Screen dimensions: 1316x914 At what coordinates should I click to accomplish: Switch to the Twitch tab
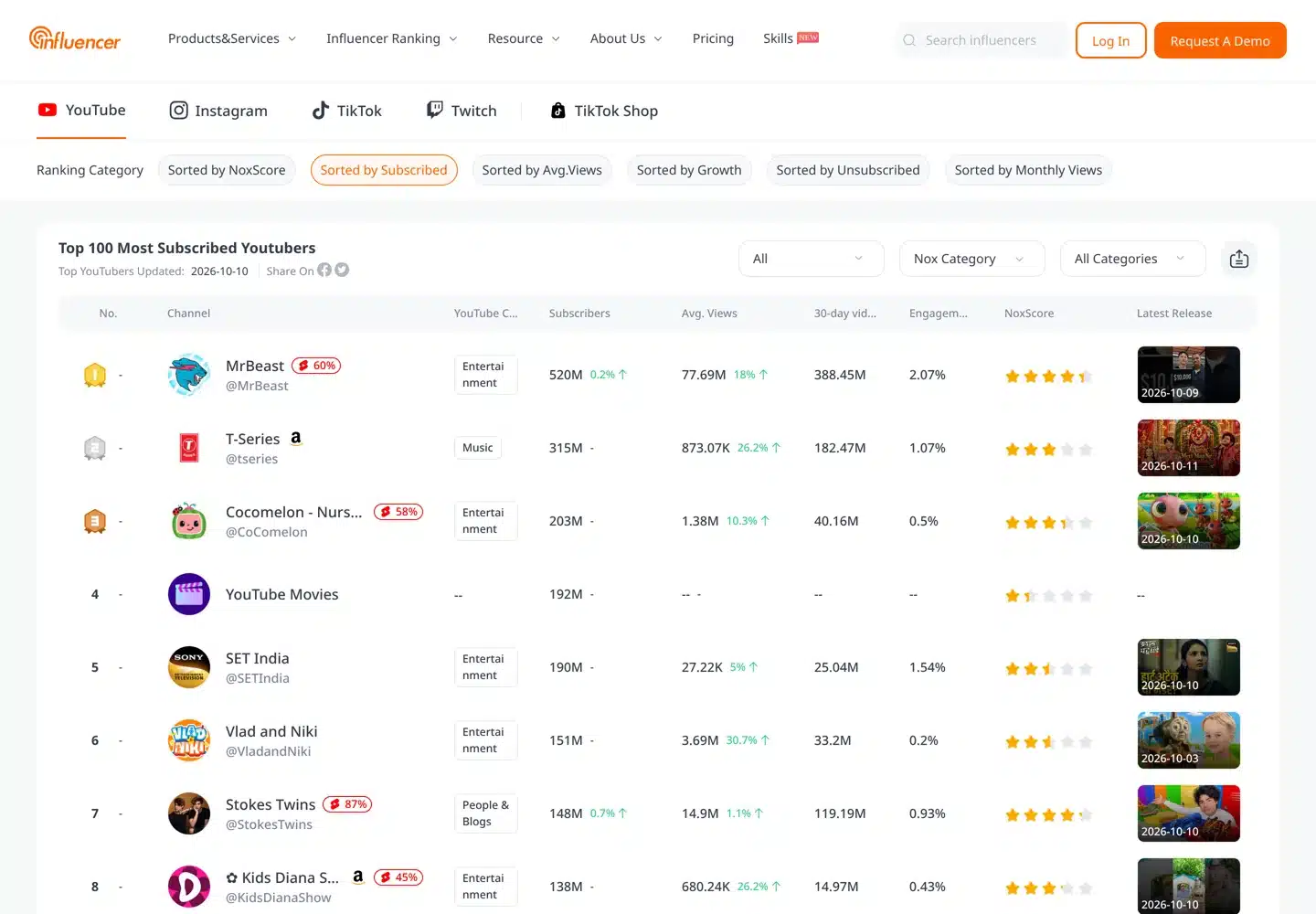462,111
